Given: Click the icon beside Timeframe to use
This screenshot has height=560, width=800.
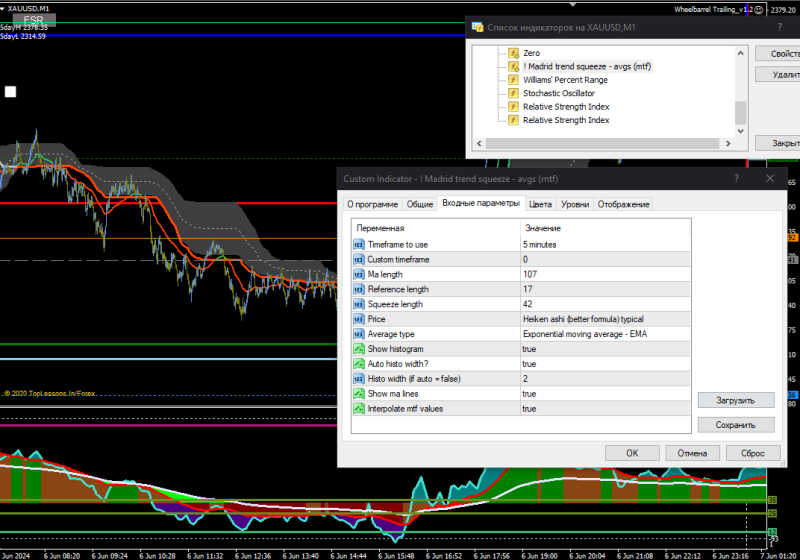Looking at the screenshot, I should tap(359, 244).
